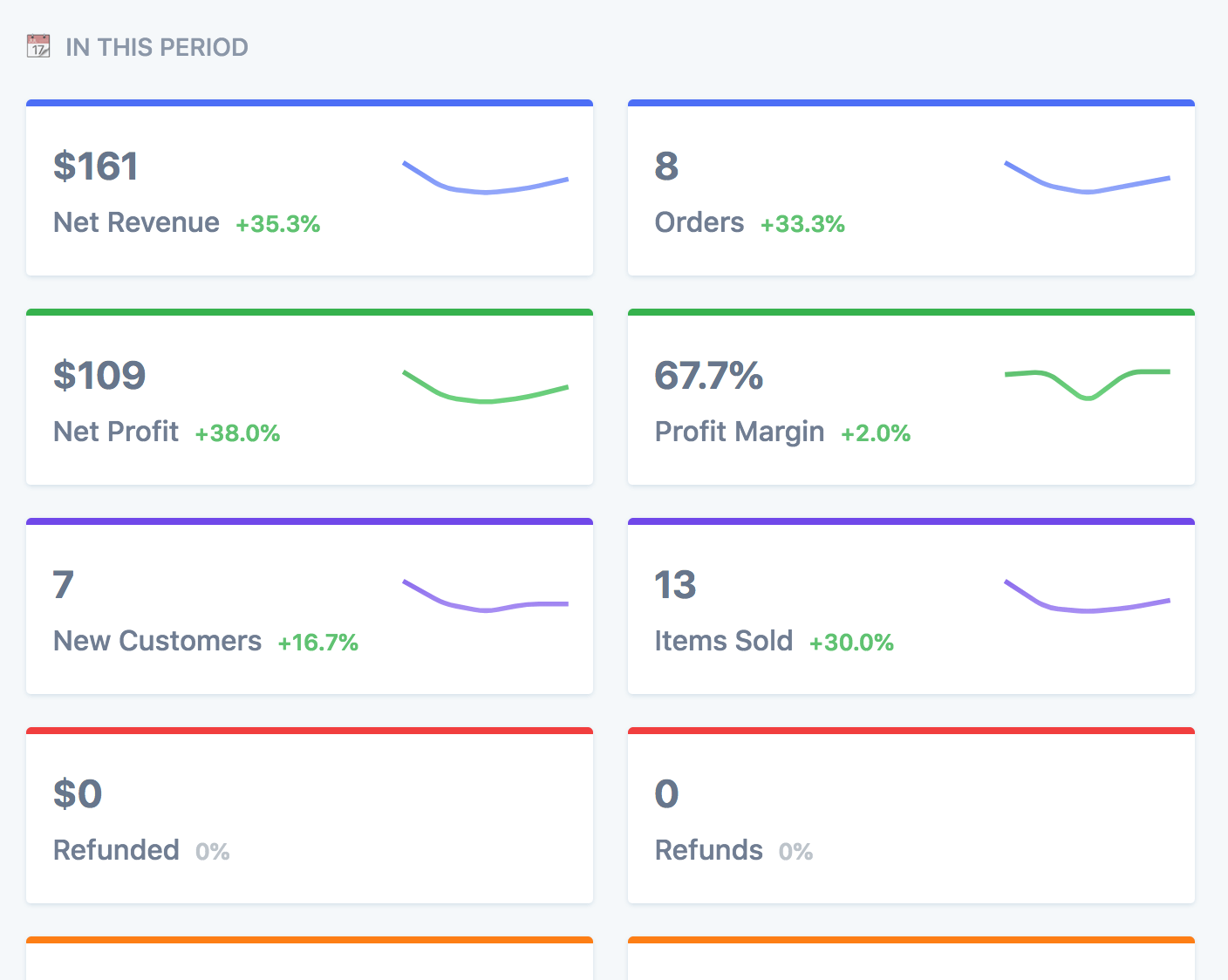Click the +16.7% New Customers change
Viewport: 1228px width, 980px height.
coord(317,643)
